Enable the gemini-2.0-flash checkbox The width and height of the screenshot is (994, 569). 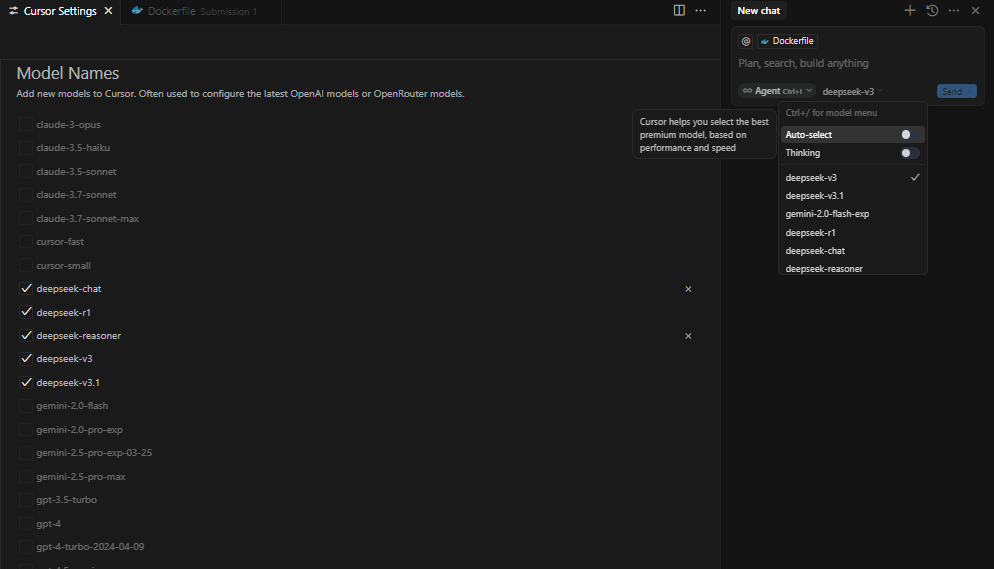(25, 406)
